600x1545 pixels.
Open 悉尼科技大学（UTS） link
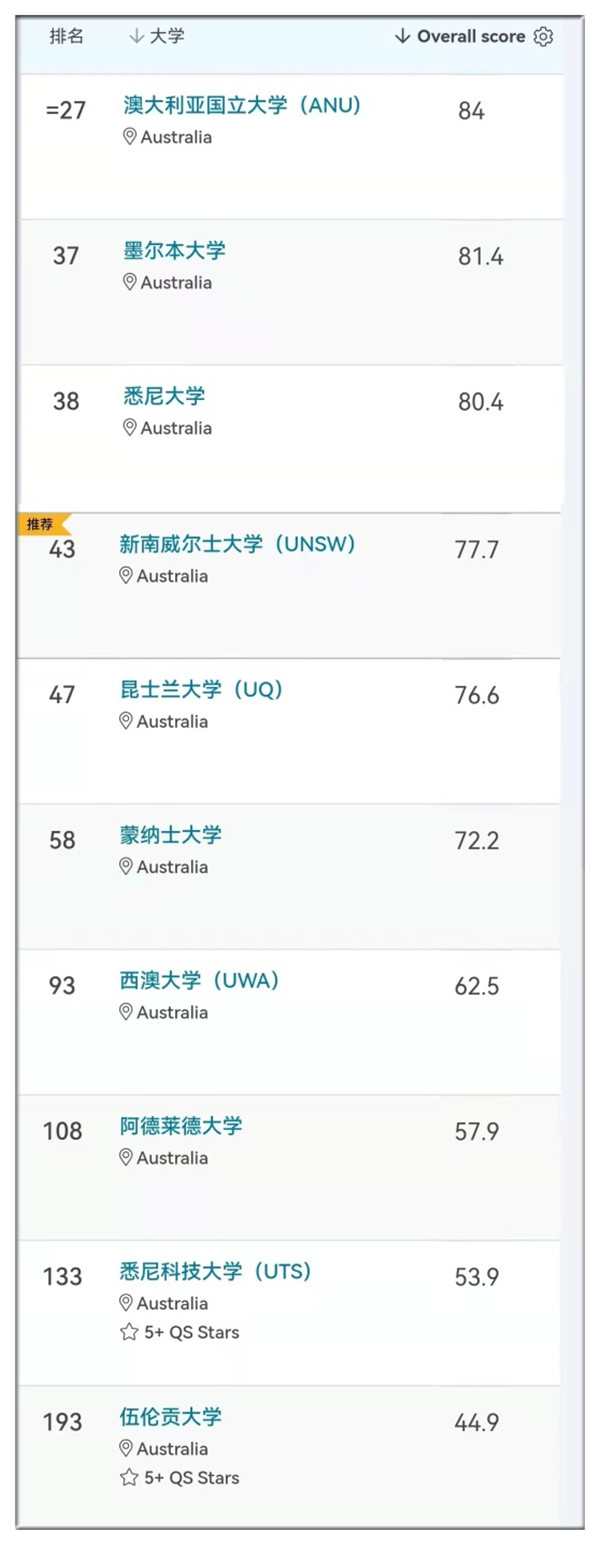click(216, 1272)
